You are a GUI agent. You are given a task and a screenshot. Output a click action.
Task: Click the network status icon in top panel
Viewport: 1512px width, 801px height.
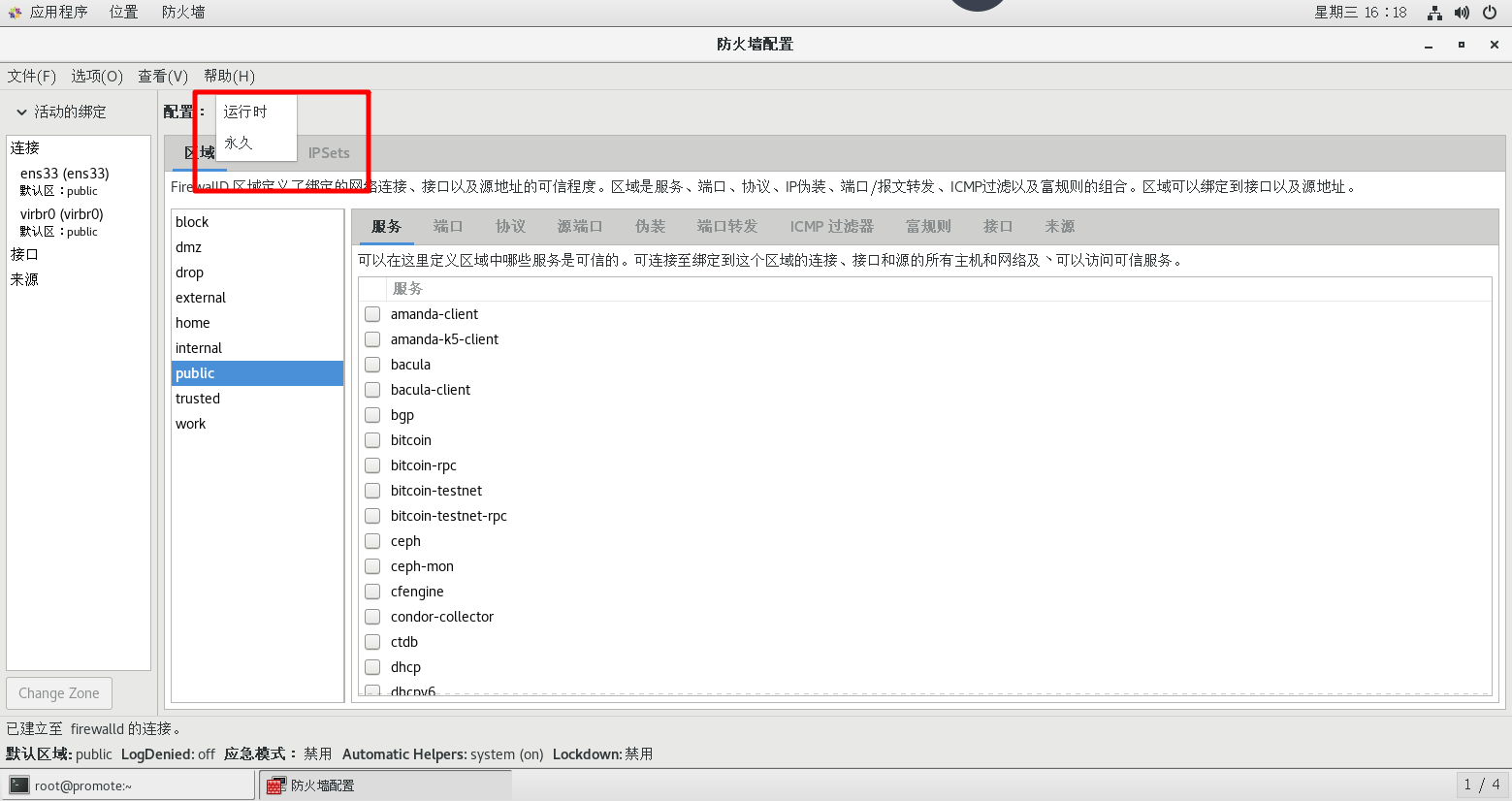[x=1433, y=13]
